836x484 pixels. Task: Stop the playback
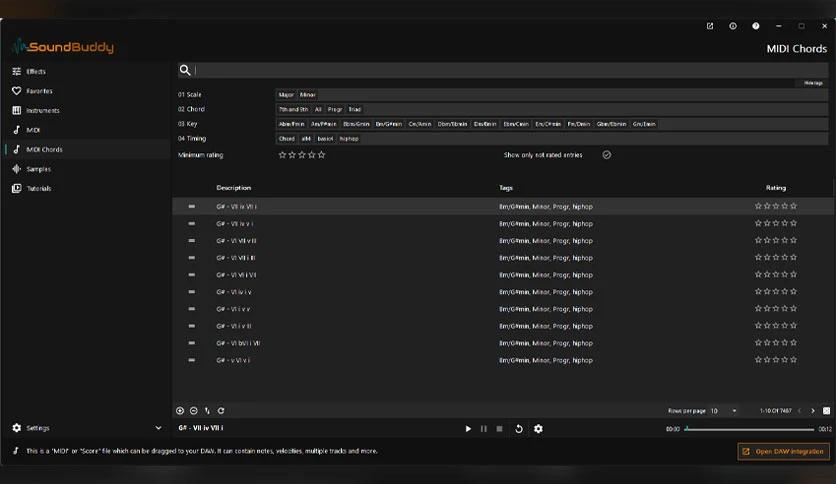coord(499,429)
